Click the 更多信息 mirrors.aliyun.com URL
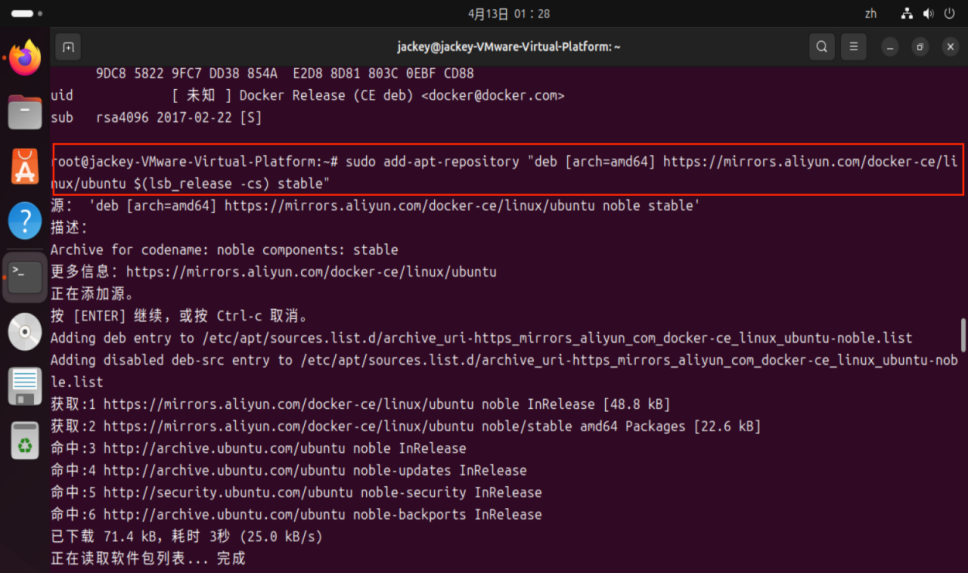This screenshot has width=968, height=573. (311, 272)
